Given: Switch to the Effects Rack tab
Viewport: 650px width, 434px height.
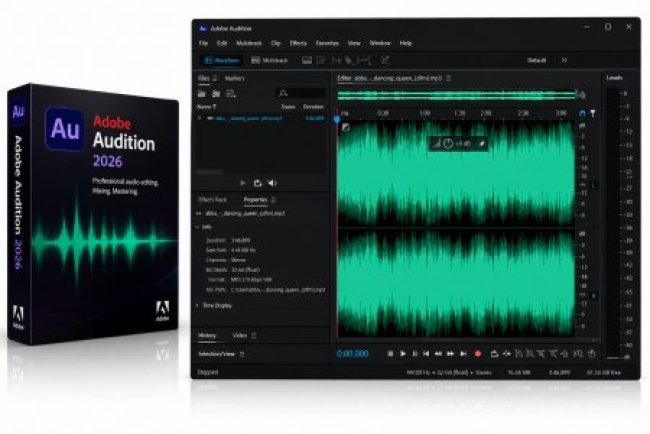Looking at the screenshot, I should pos(212,200).
